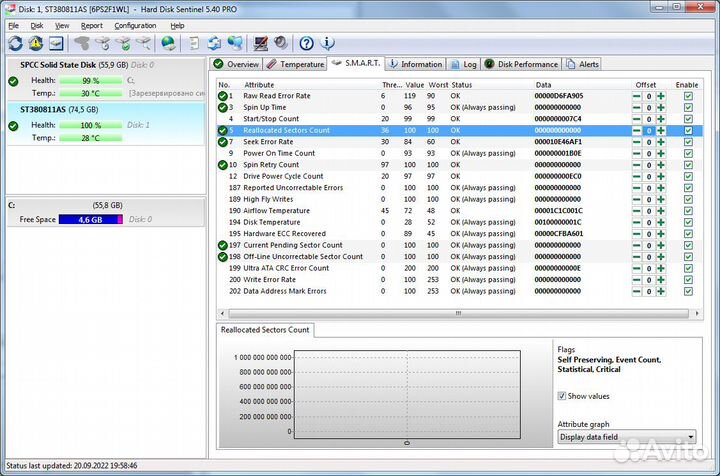Click the yellow warning alert toolbar icon
Viewport: 720px width, 476px height.
point(35,43)
